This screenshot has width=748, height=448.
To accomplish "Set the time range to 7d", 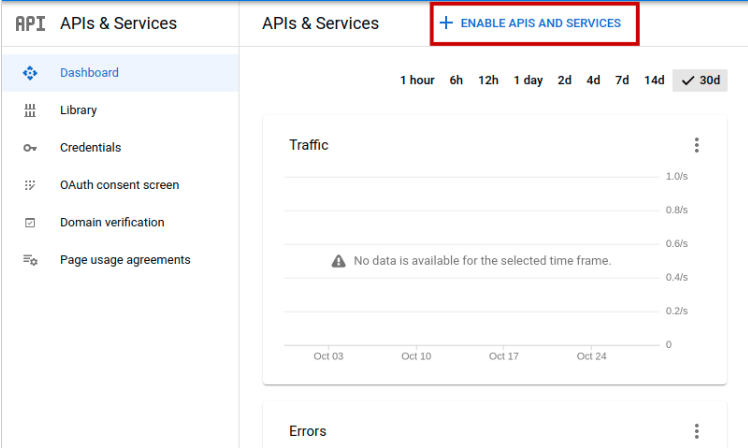I will click(x=622, y=80).
